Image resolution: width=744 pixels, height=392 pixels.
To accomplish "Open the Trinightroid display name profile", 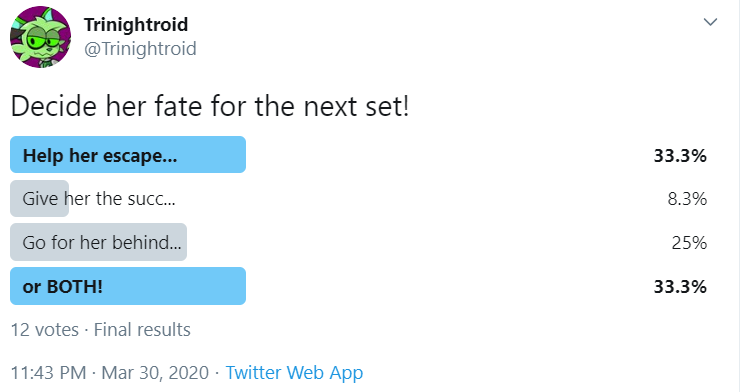I will click(x=136, y=24).
